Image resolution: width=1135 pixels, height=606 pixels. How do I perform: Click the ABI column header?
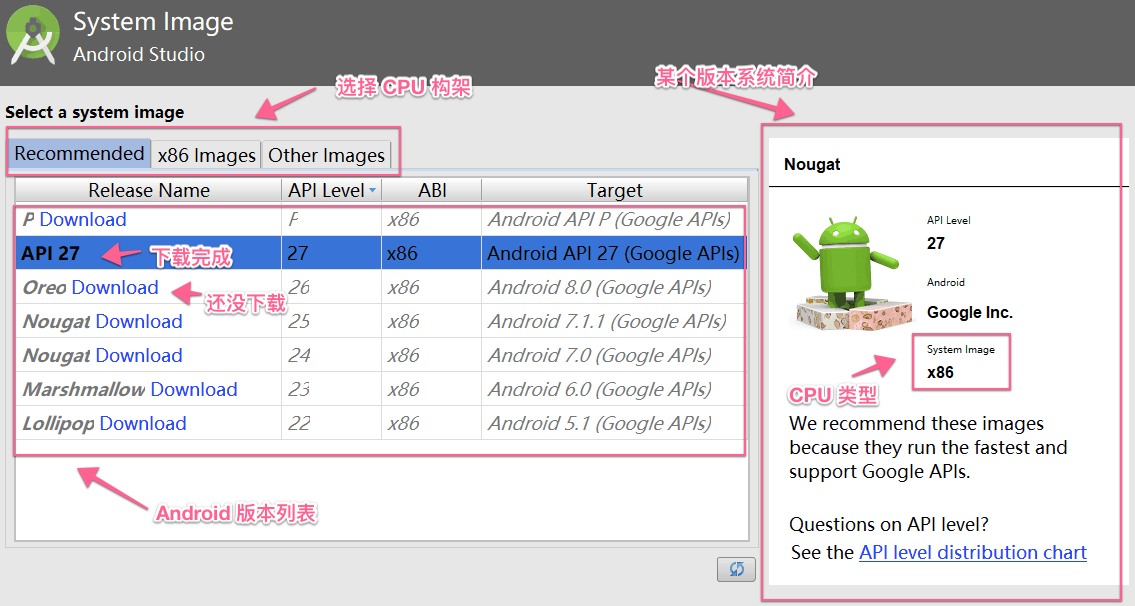click(431, 190)
